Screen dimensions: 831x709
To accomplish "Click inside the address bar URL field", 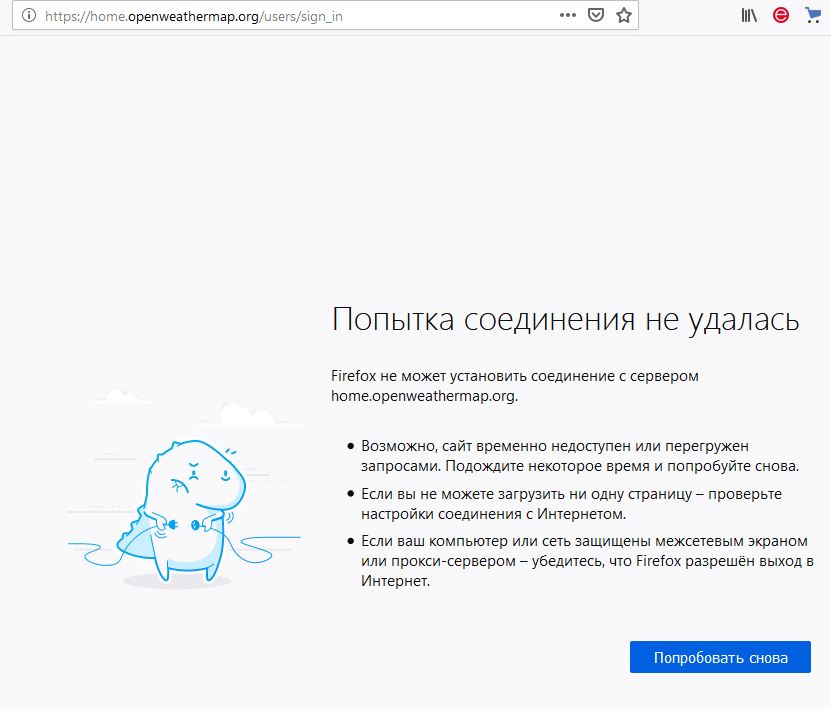I will click(x=250, y=15).
